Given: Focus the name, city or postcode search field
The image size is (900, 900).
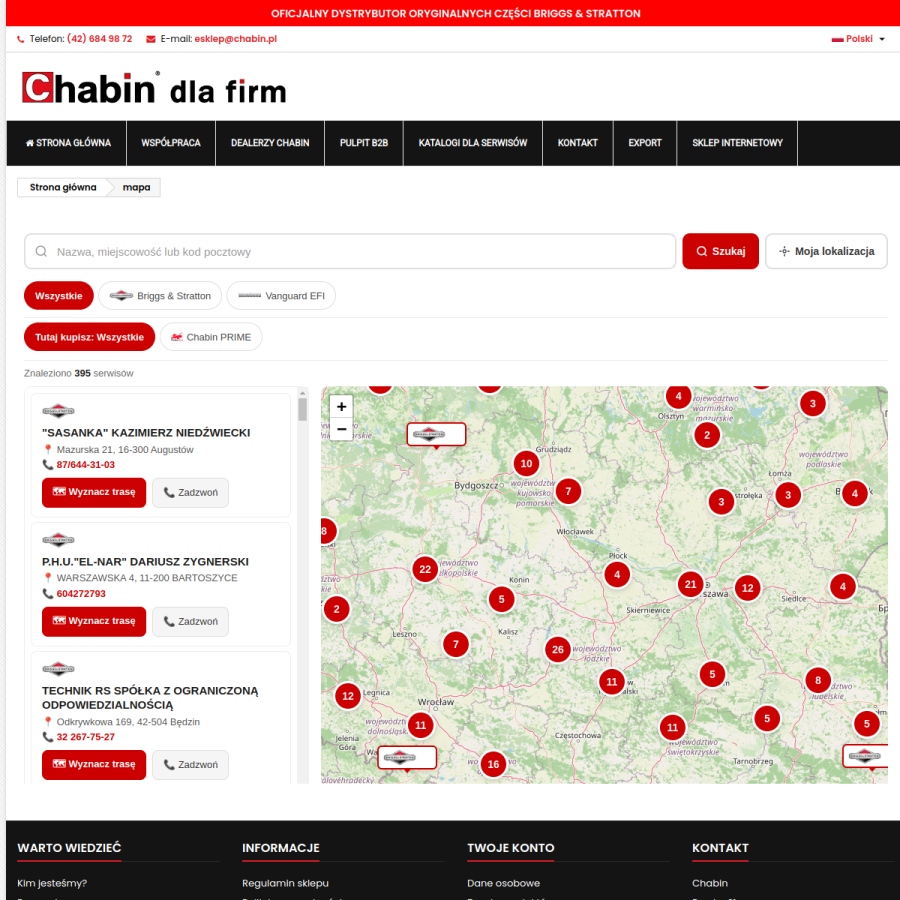Looking at the screenshot, I should [350, 251].
